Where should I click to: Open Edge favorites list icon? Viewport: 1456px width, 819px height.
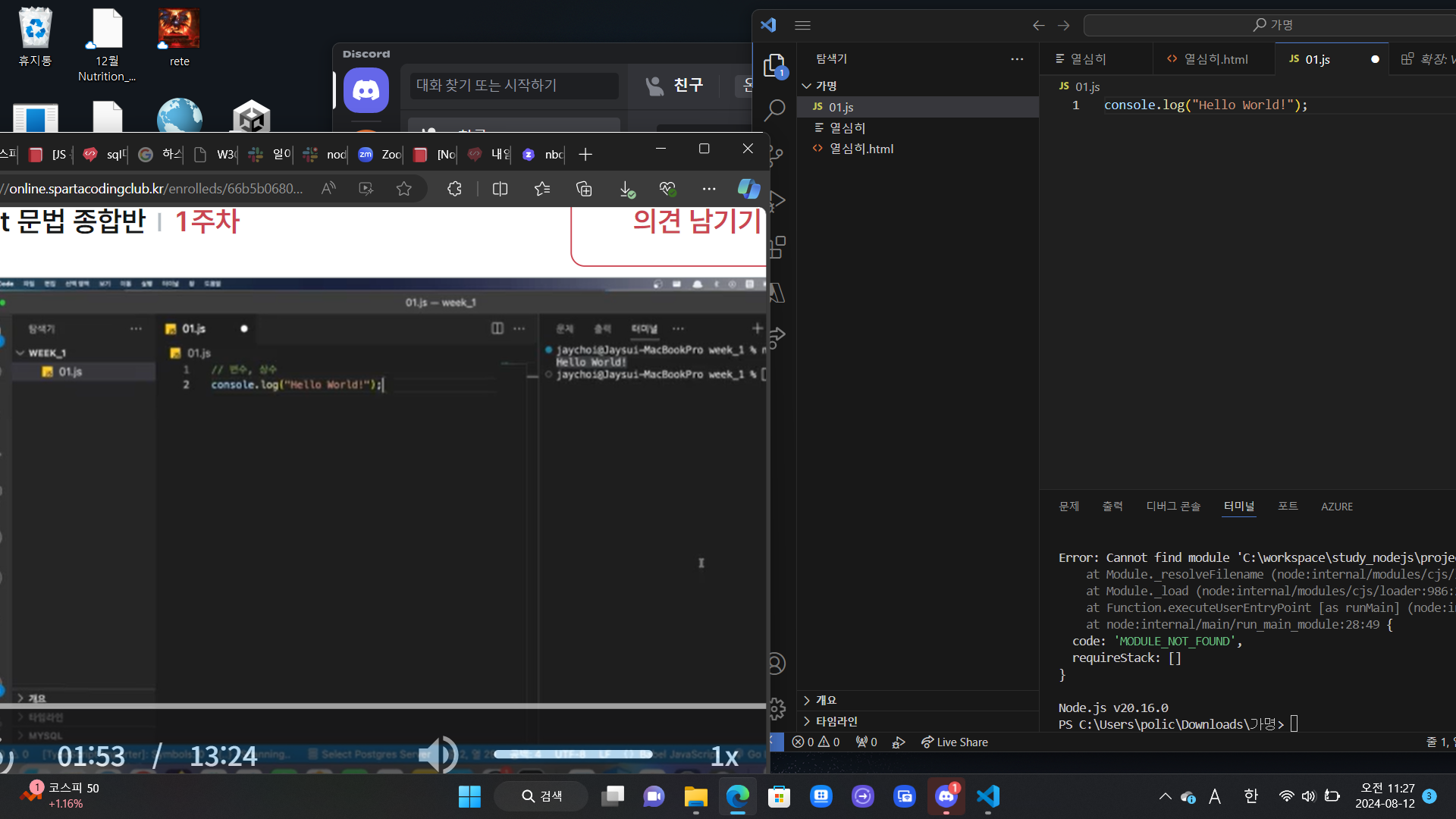click(542, 189)
